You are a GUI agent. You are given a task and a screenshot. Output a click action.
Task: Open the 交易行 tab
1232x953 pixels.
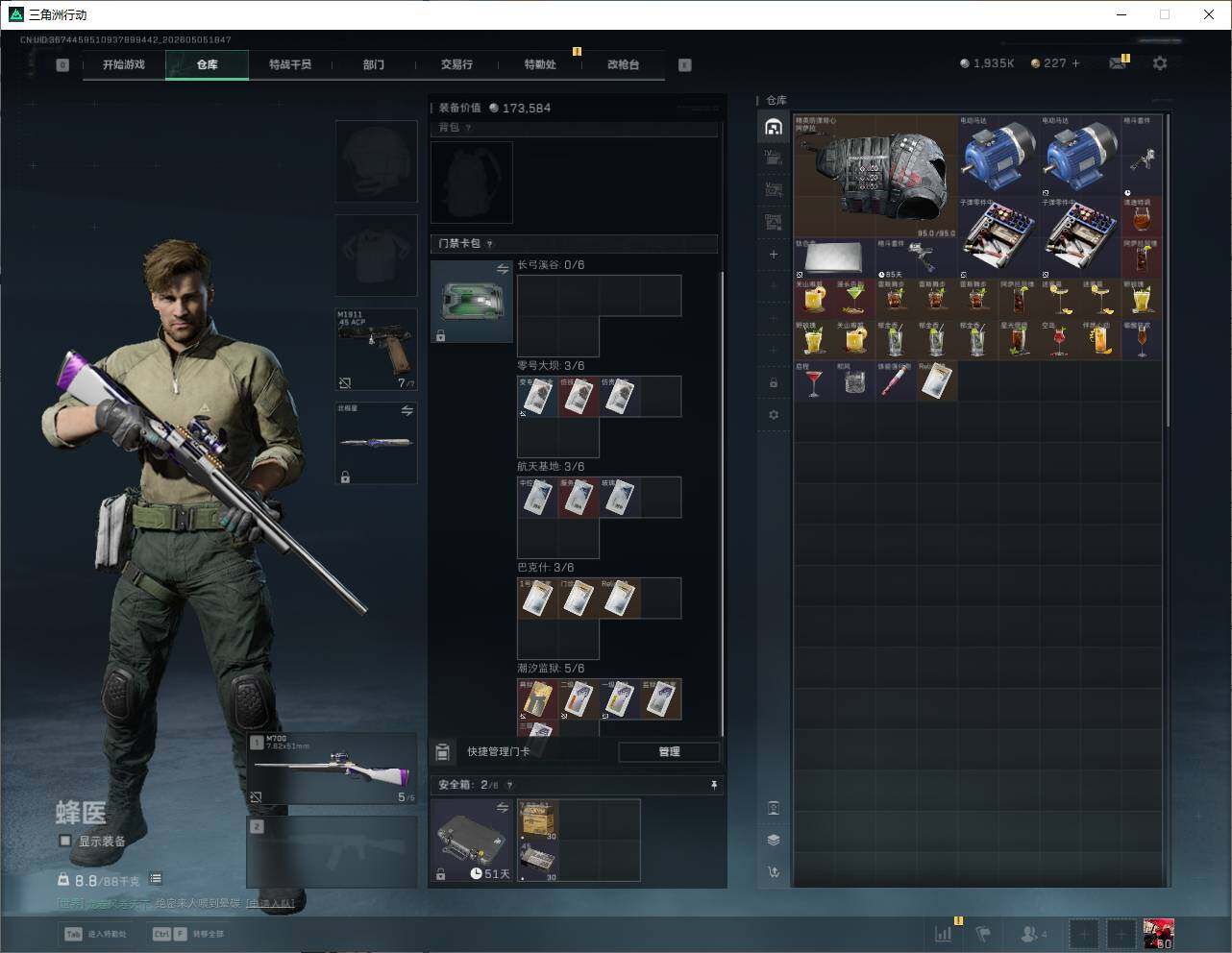click(456, 64)
